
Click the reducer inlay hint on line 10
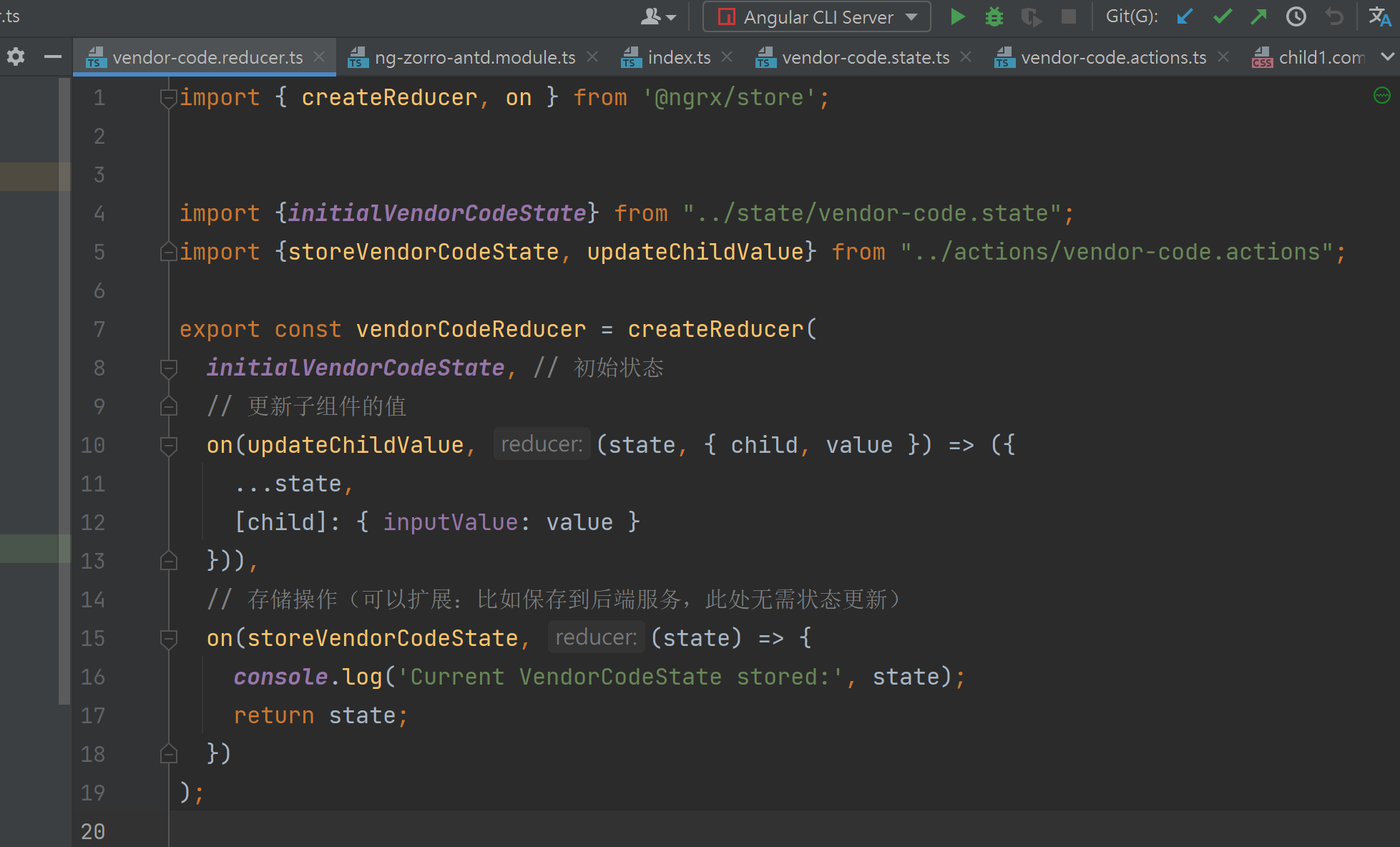click(542, 444)
